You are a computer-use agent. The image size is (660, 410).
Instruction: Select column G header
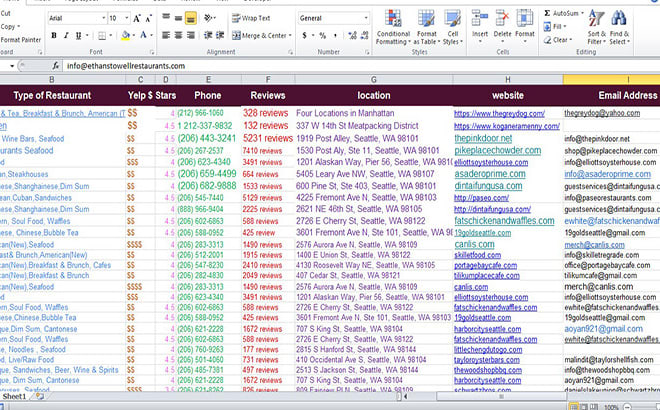point(373,80)
